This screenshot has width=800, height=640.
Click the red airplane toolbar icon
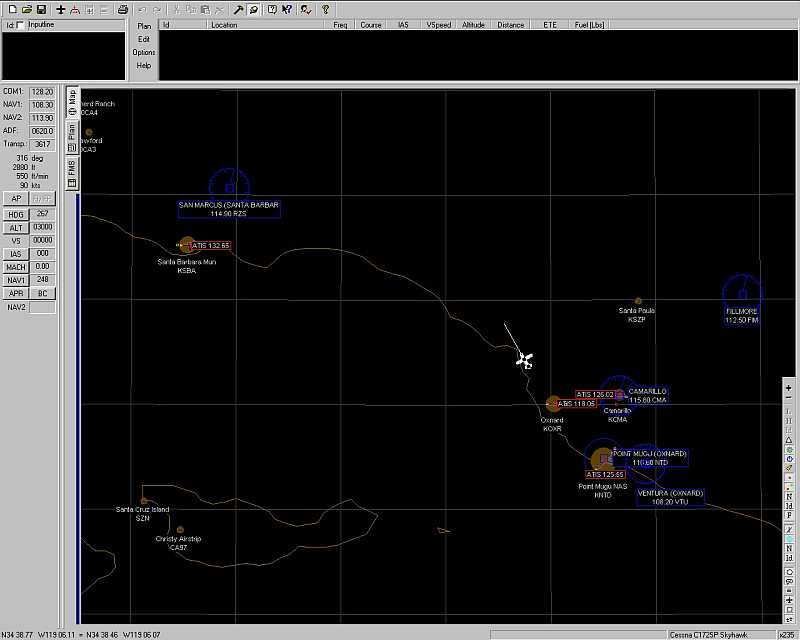point(75,9)
